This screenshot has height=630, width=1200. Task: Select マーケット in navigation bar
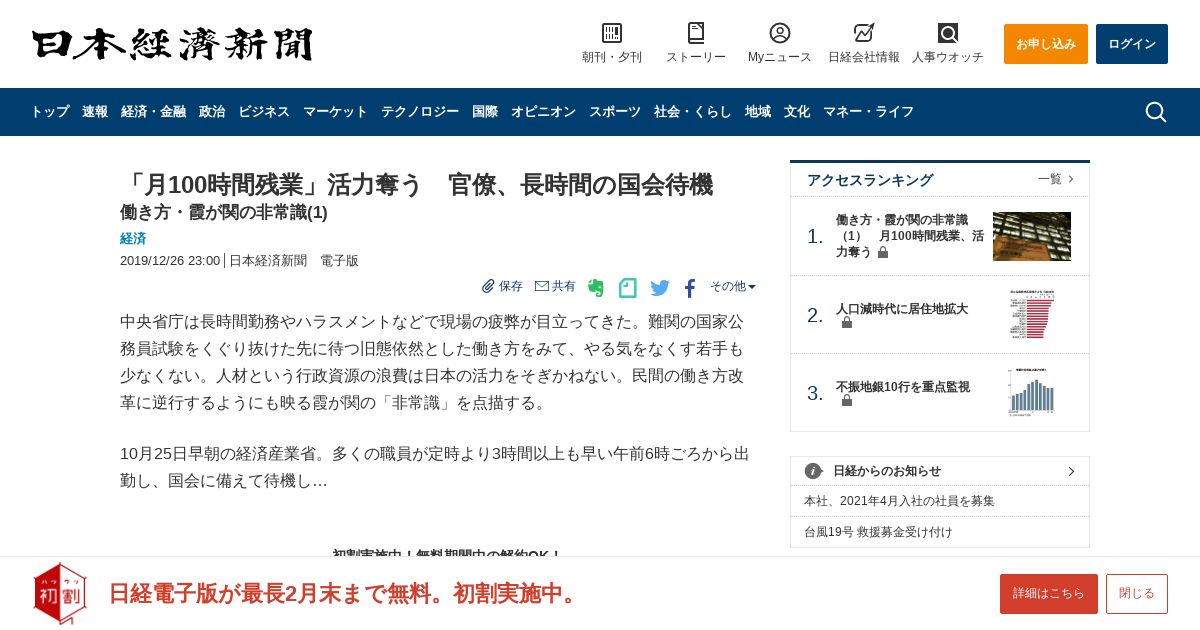(335, 112)
